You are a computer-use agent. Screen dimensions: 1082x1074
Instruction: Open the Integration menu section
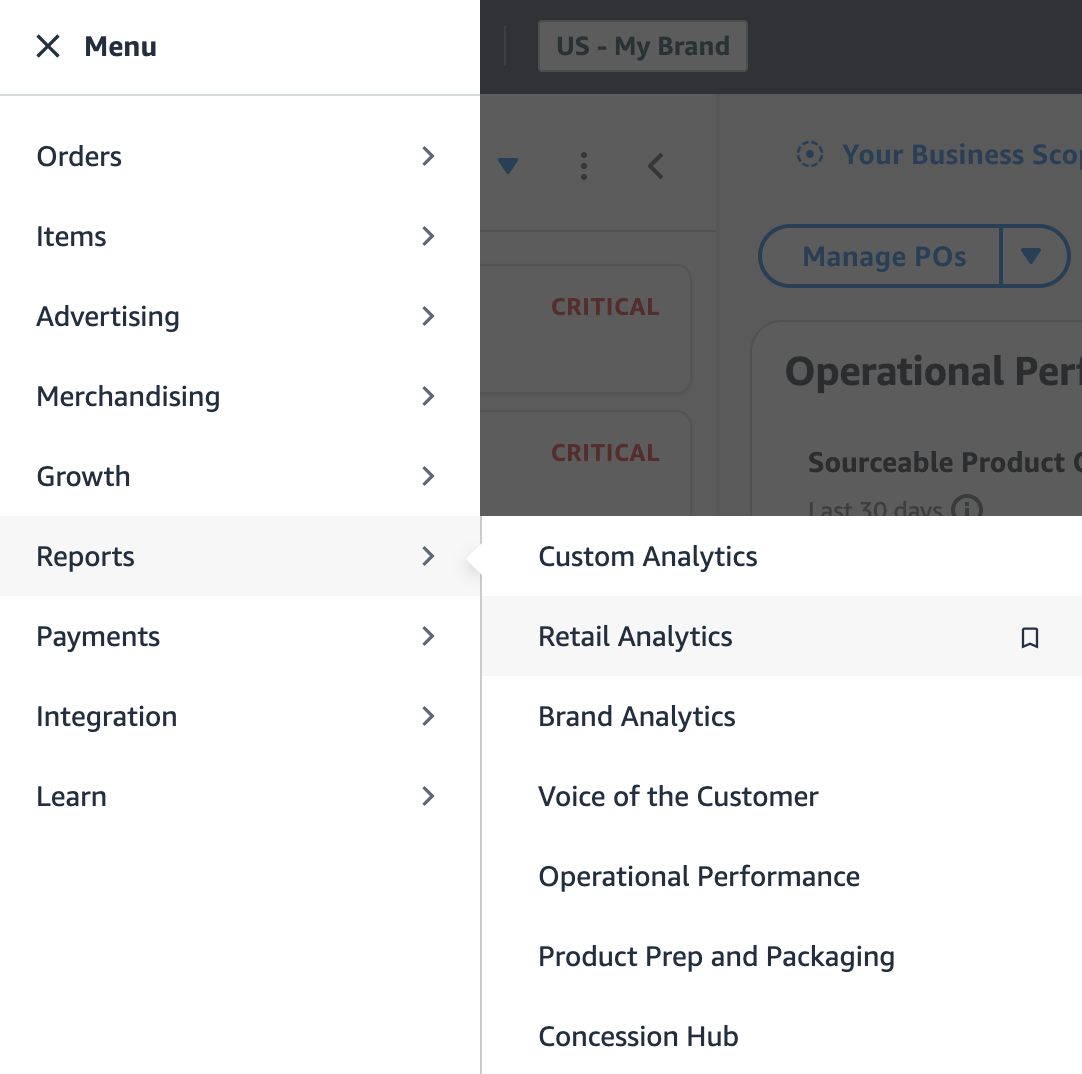[239, 716]
